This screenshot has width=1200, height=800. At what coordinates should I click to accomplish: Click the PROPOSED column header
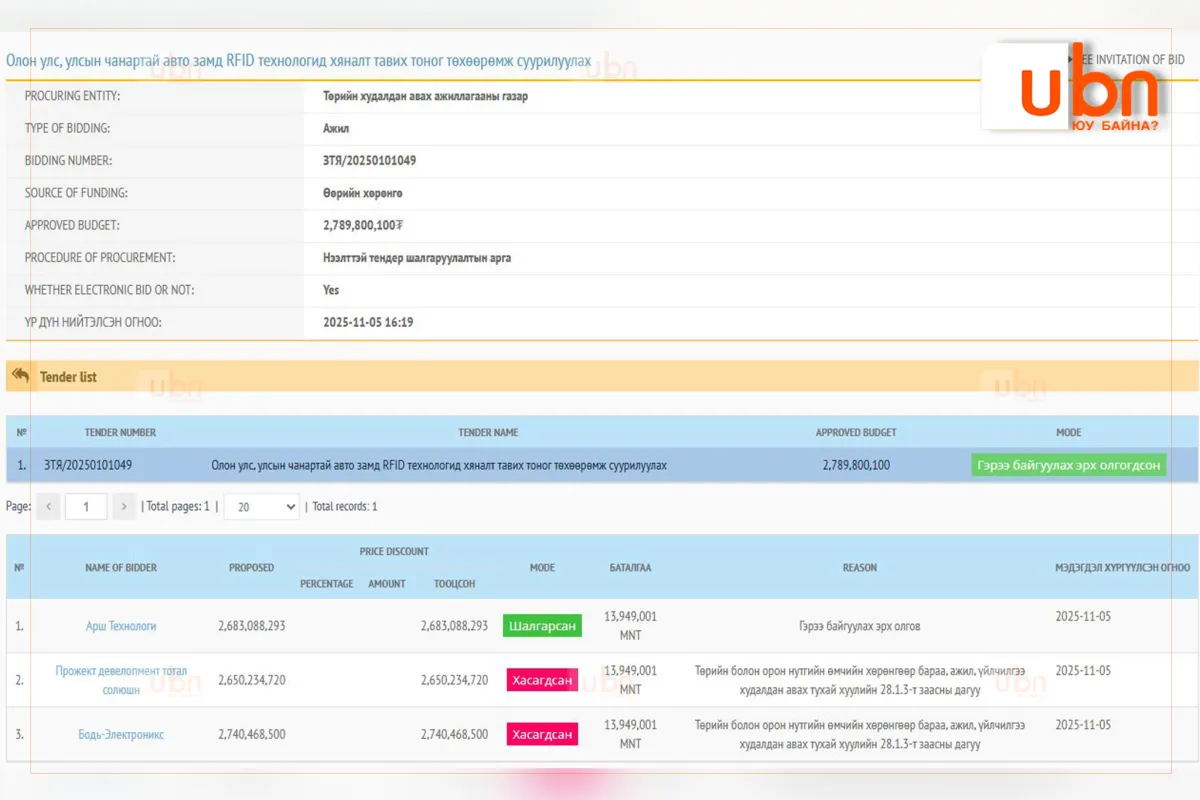click(251, 568)
